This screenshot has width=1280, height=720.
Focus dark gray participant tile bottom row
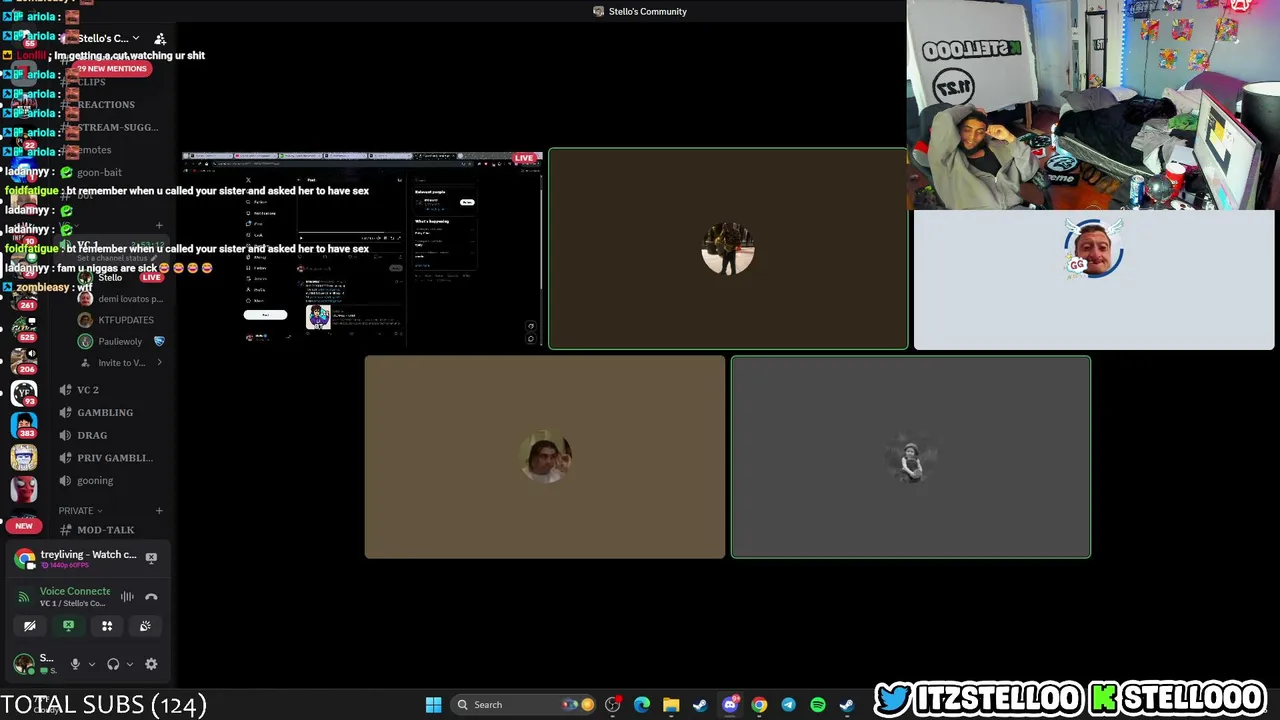pyautogui.click(x=911, y=457)
